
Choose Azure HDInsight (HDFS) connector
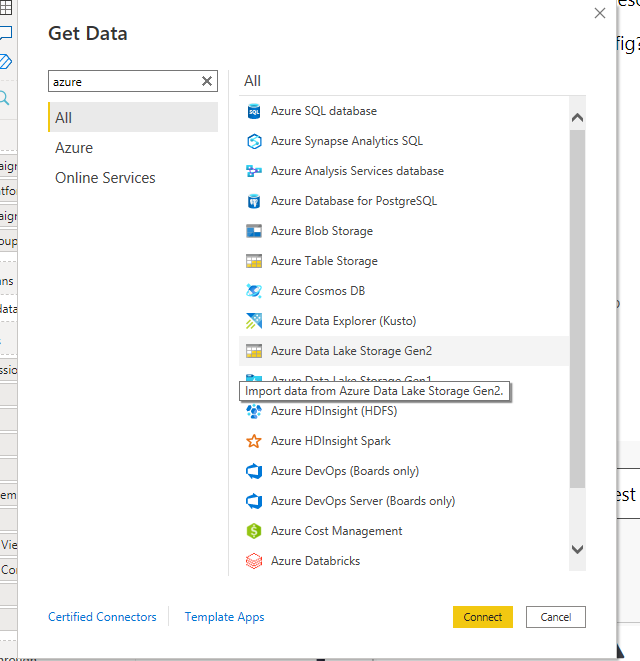click(x=404, y=411)
